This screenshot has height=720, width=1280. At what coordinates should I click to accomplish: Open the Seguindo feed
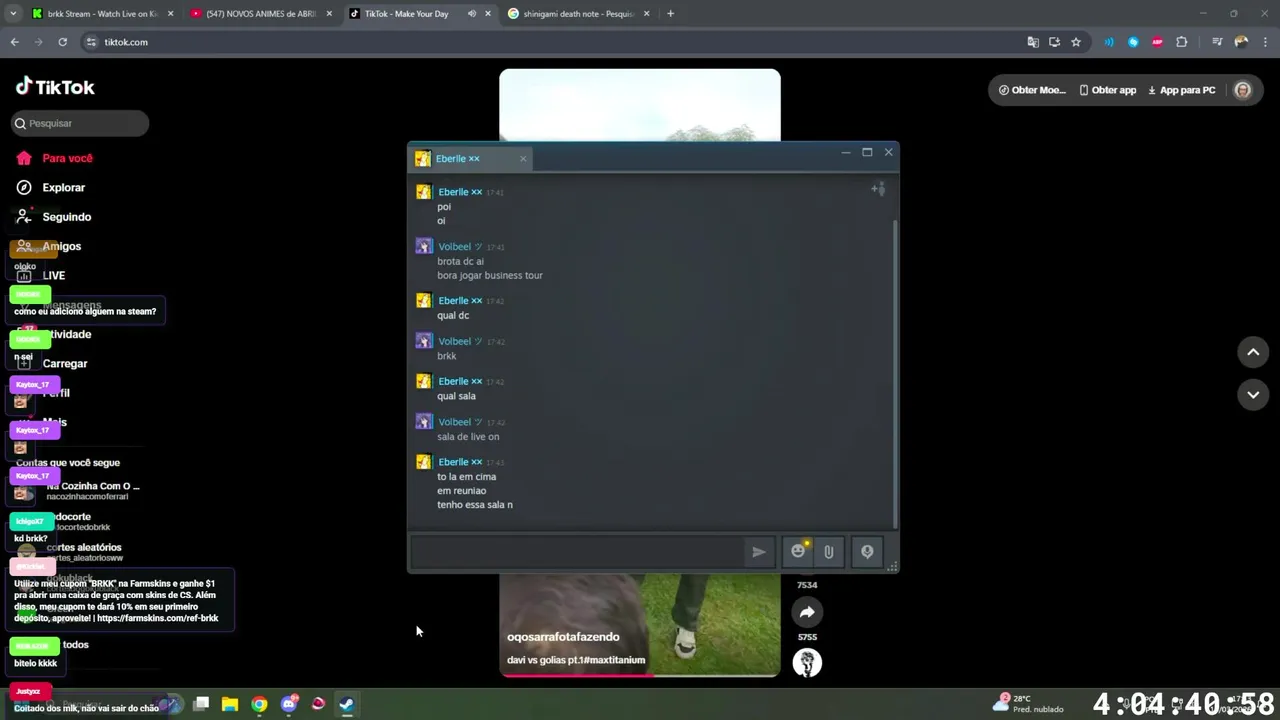point(55,217)
